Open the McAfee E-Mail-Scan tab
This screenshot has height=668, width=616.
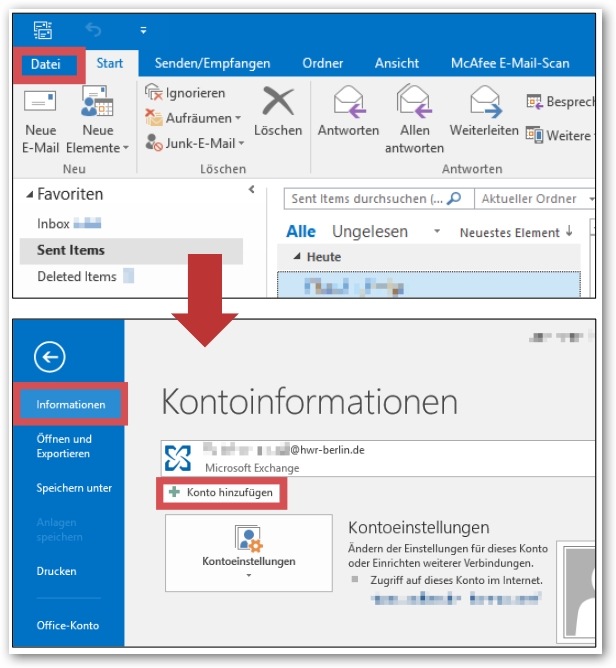(510, 63)
